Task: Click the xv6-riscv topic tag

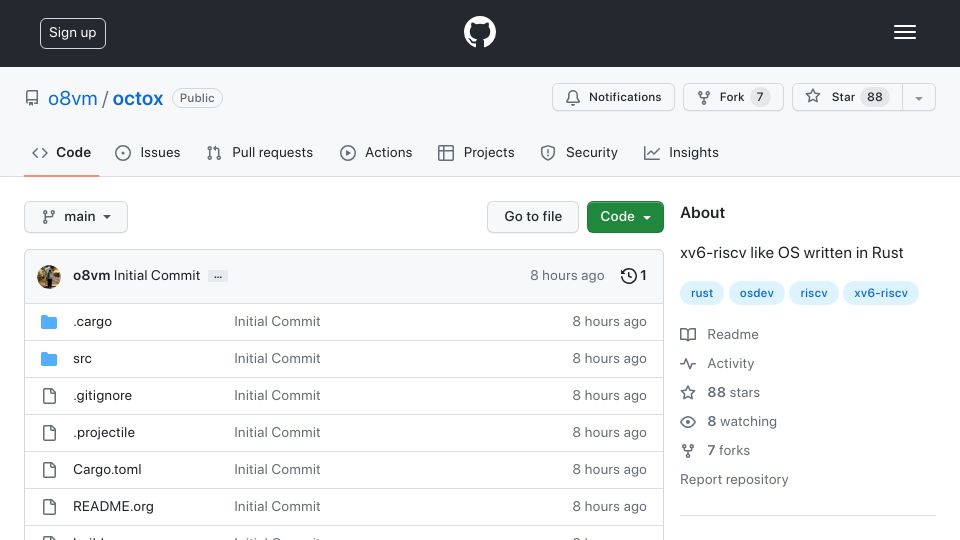Action: [881, 293]
